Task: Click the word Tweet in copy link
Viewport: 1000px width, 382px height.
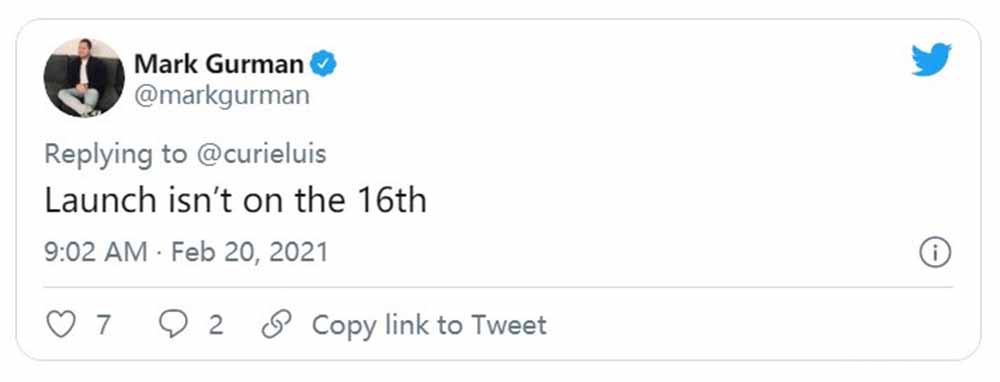Action: [508, 325]
